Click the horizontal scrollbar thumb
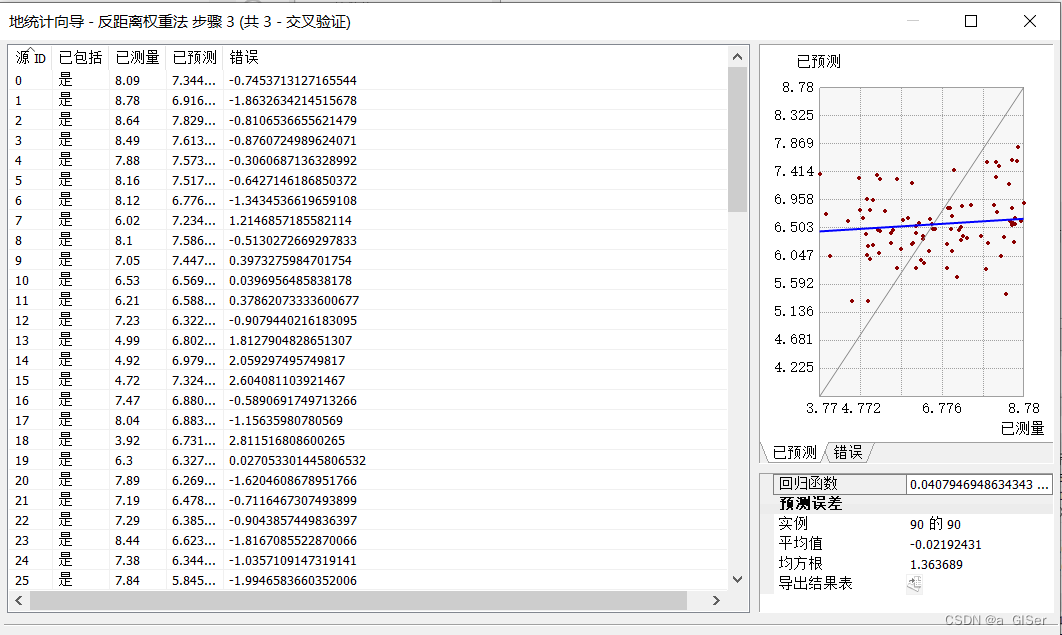The image size is (1062, 635). click(358, 600)
